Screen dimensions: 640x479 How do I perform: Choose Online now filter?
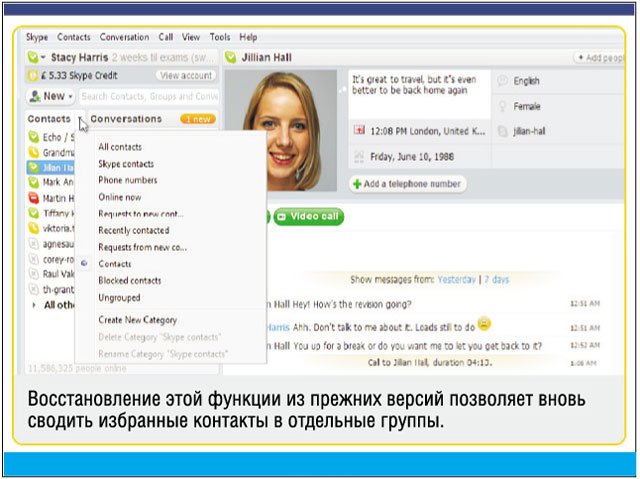click(x=120, y=197)
